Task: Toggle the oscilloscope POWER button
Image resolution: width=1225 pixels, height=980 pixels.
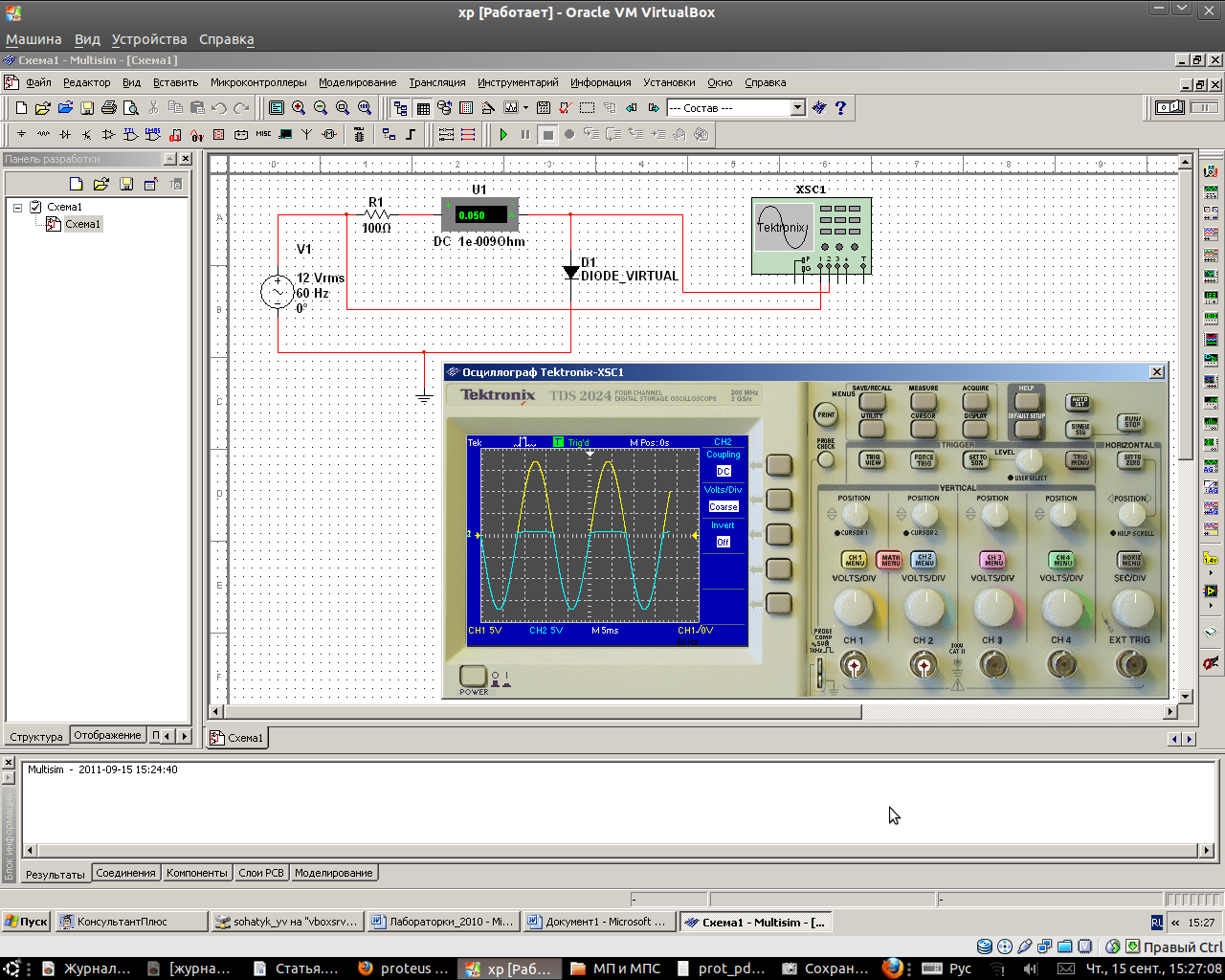Action: (473, 676)
